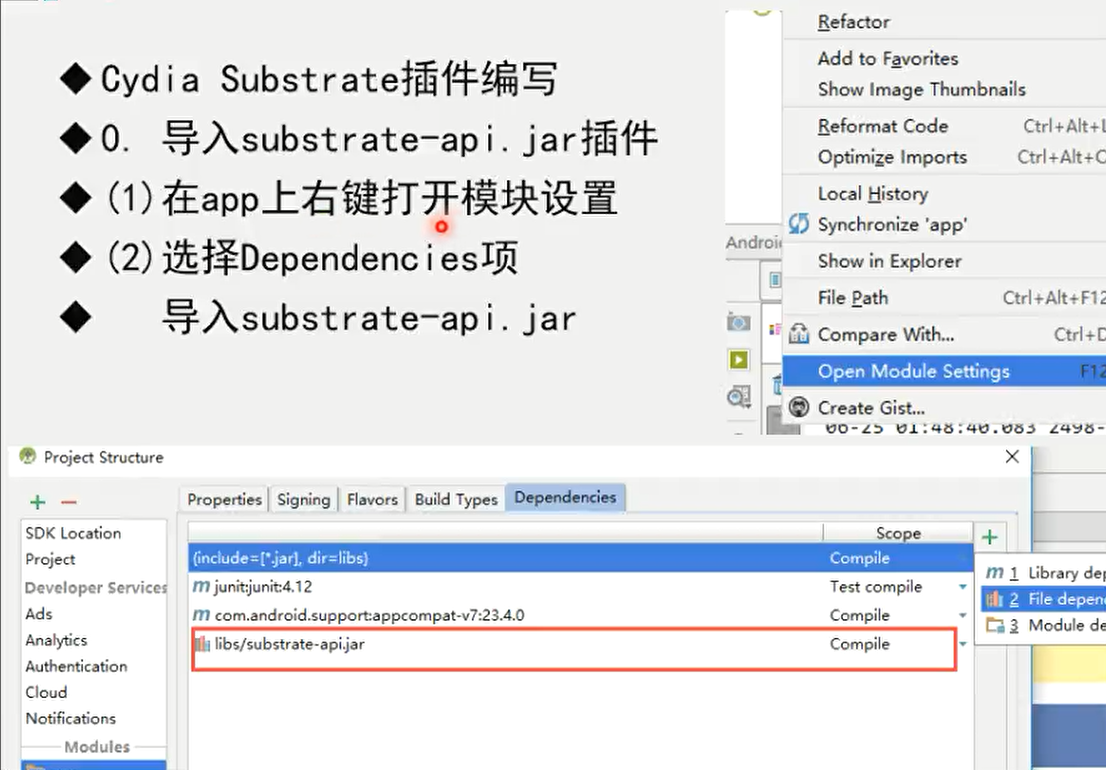This screenshot has width=1106, height=770.
Task: Click the green plus add-dependency button
Action: [x=990, y=537]
